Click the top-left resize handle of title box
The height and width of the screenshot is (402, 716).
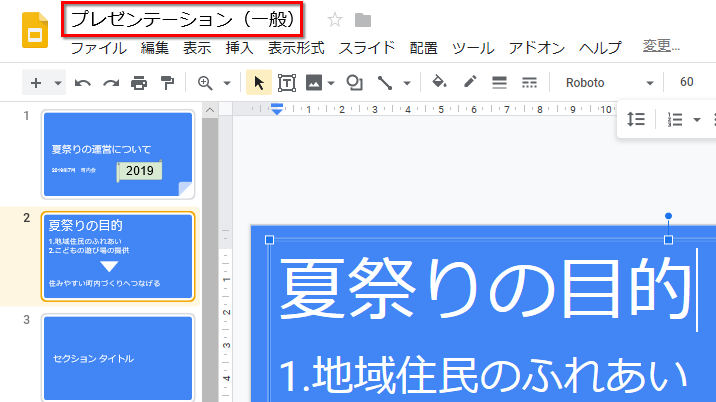coord(269,240)
